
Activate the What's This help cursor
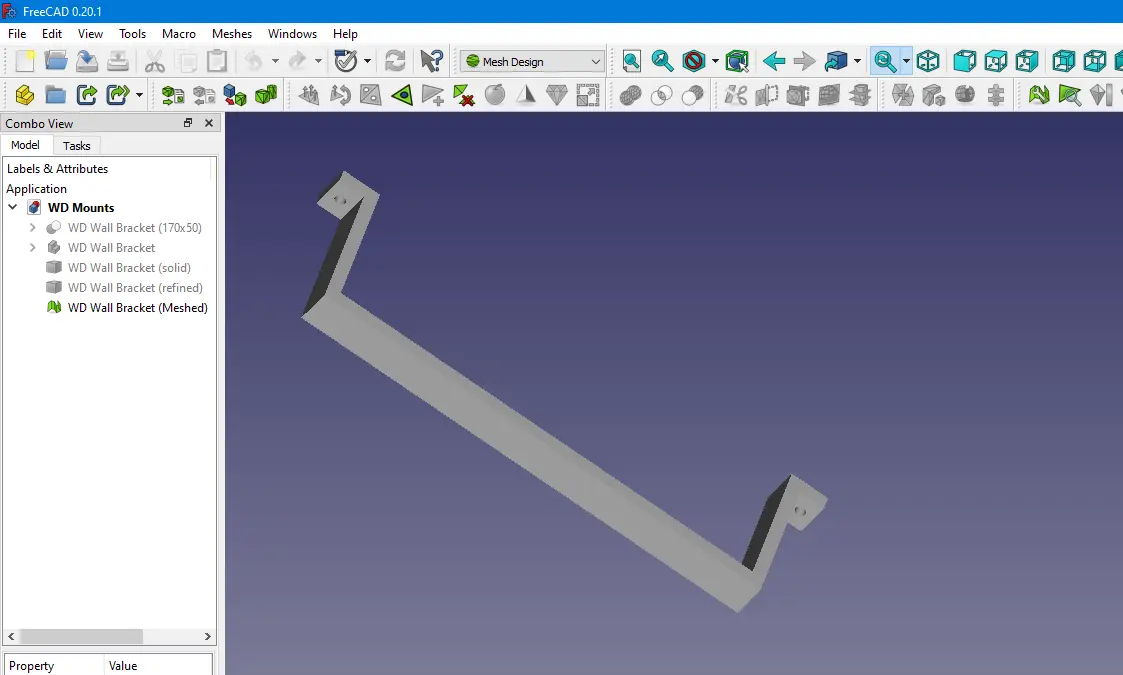[431, 62]
